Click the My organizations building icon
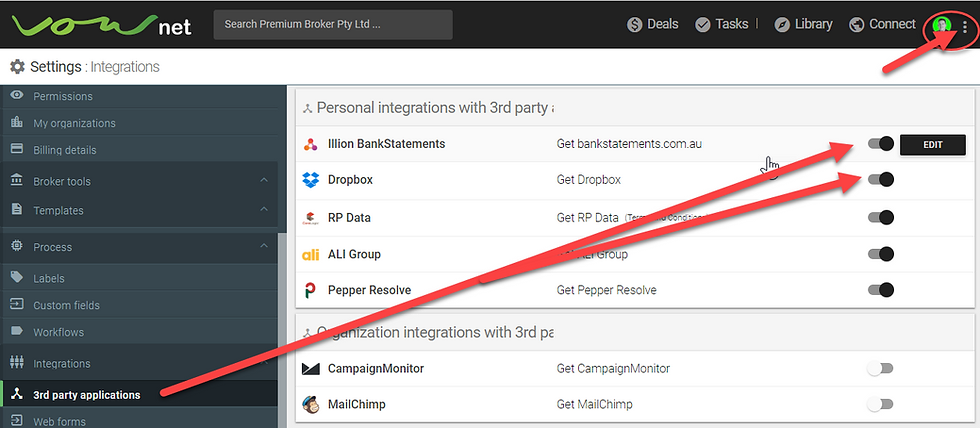 (x=17, y=122)
